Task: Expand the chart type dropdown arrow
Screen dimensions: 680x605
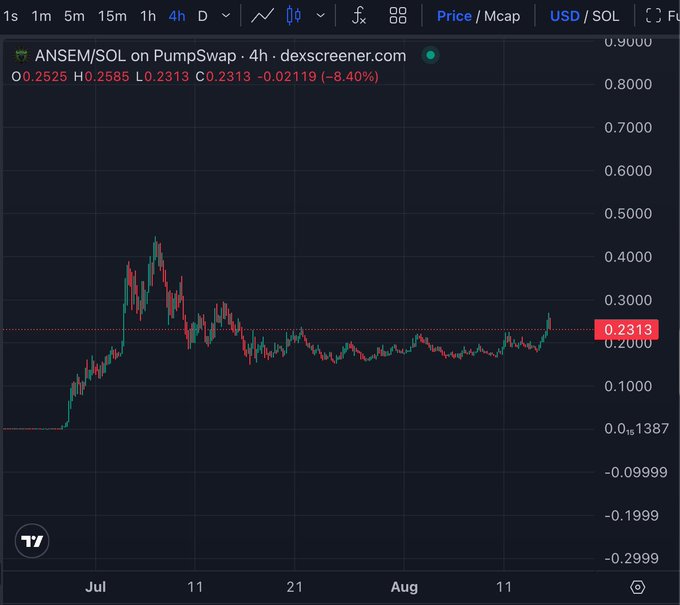Action: point(320,16)
